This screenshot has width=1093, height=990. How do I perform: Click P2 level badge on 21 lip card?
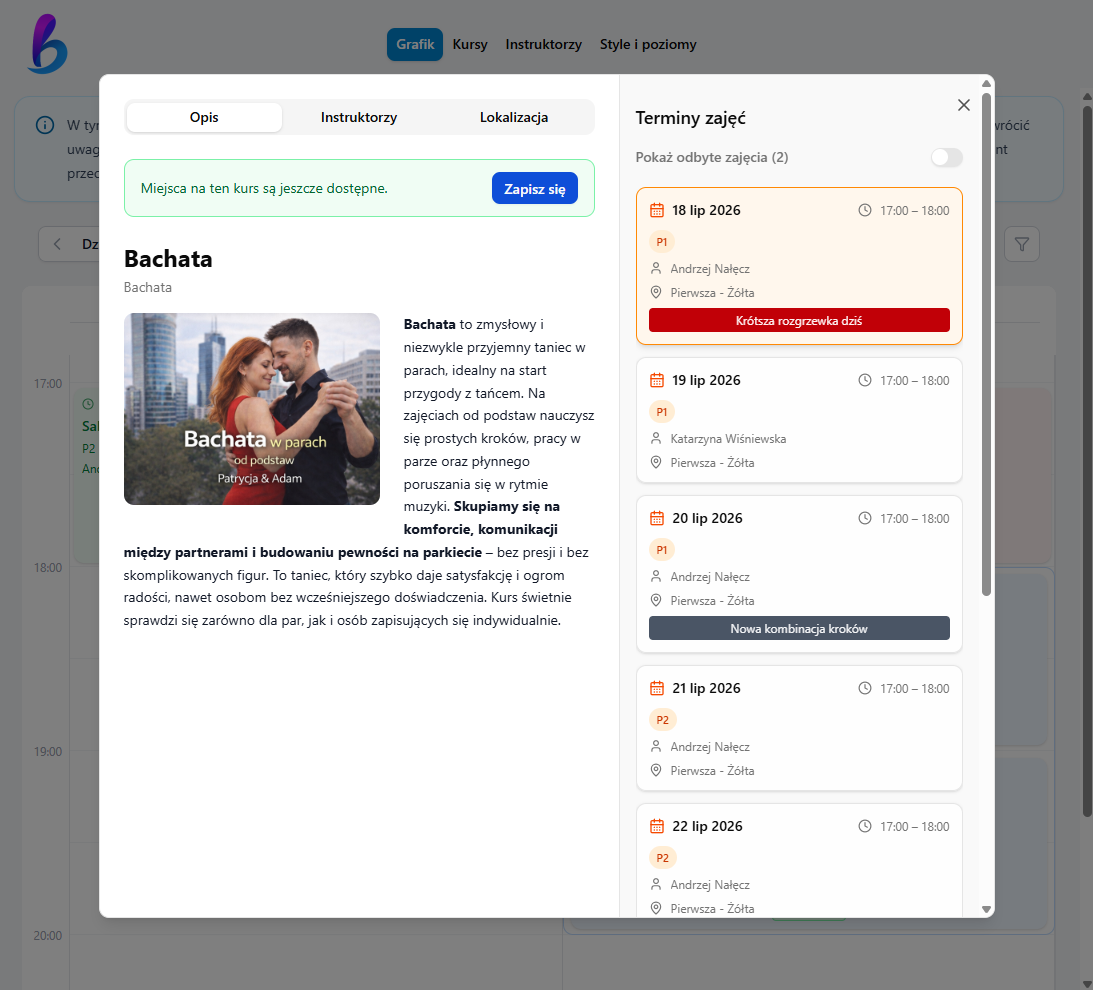coord(663,721)
